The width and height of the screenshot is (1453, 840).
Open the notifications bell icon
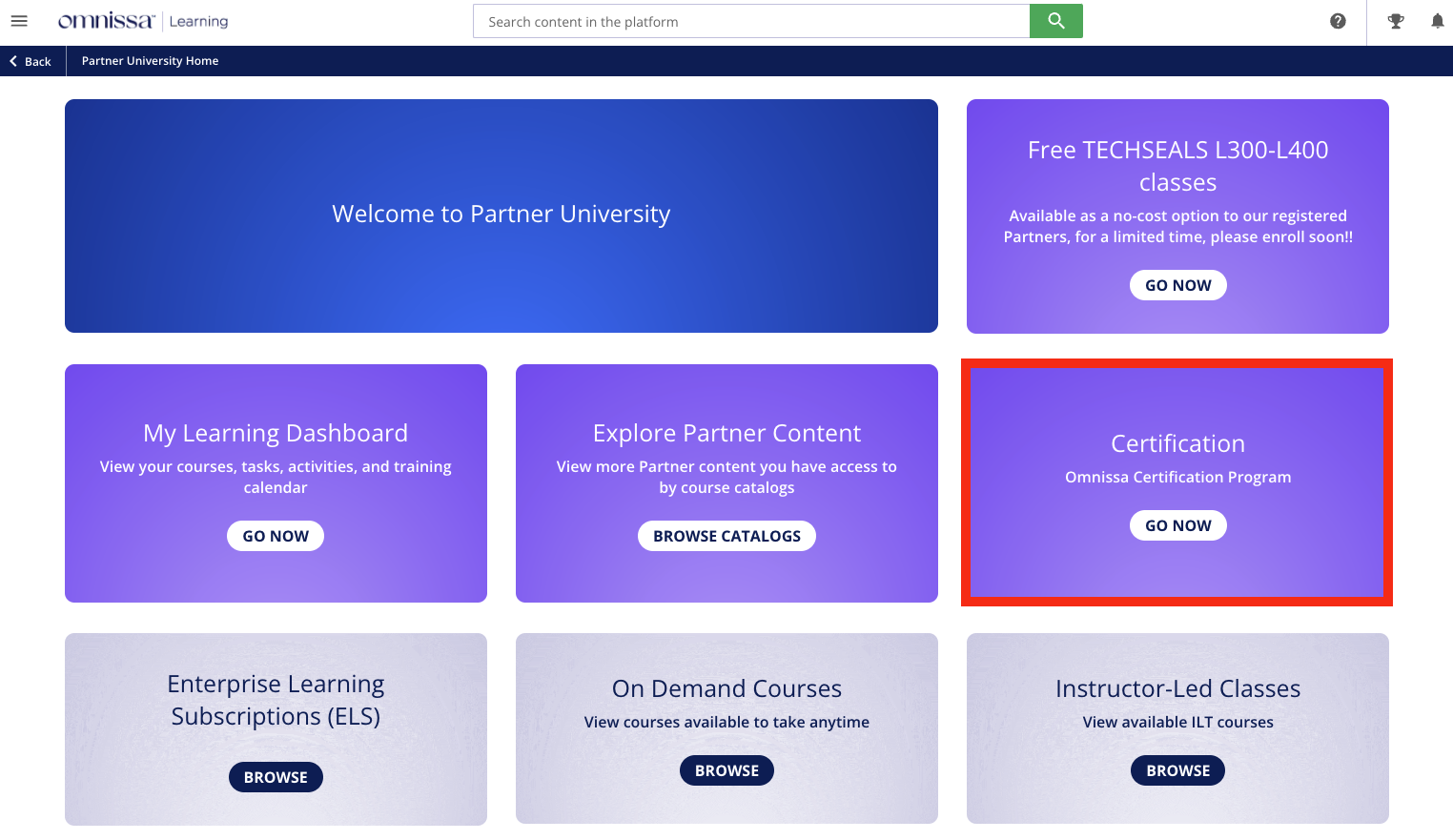point(1437,21)
